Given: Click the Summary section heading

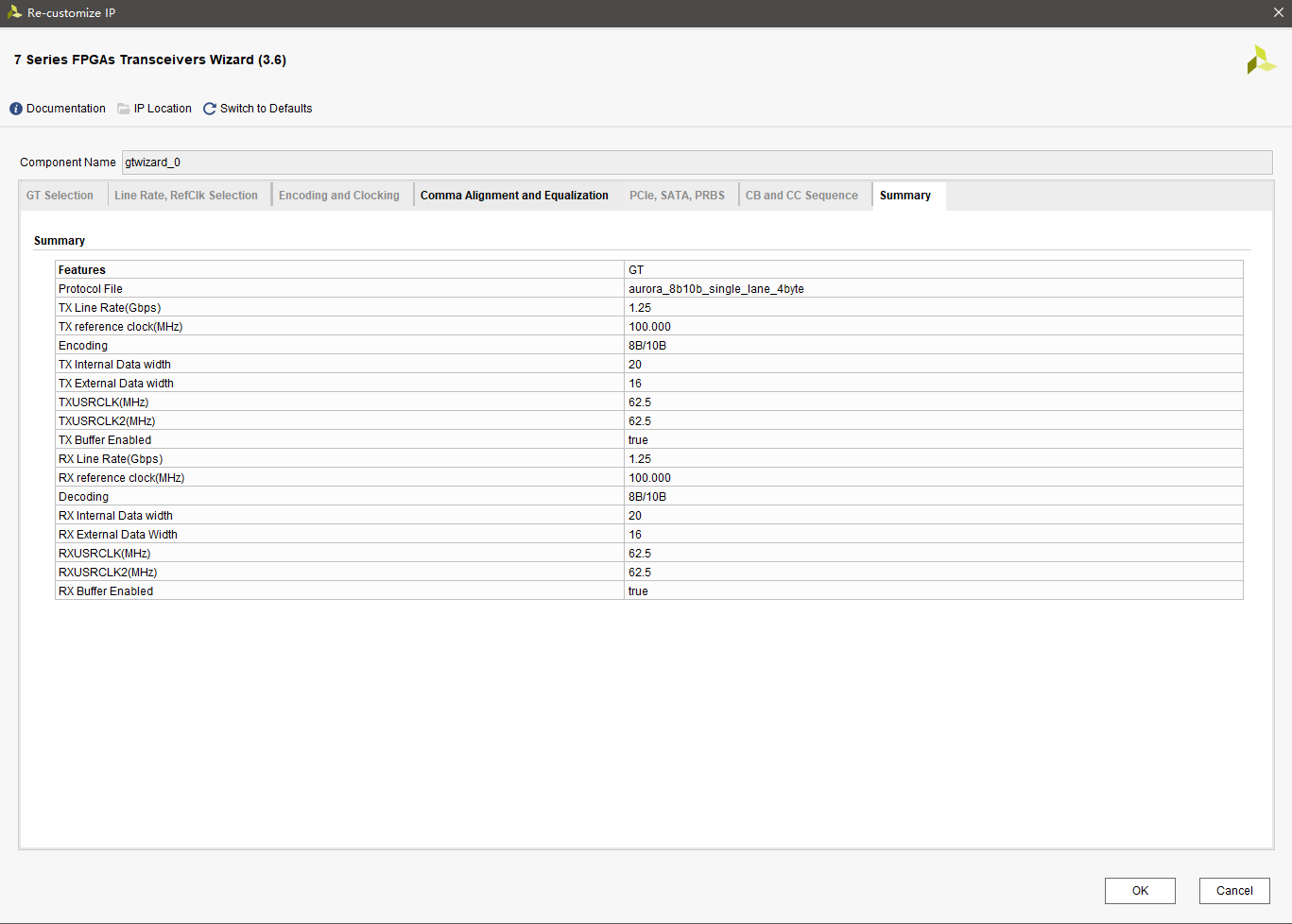Looking at the screenshot, I should (60, 241).
